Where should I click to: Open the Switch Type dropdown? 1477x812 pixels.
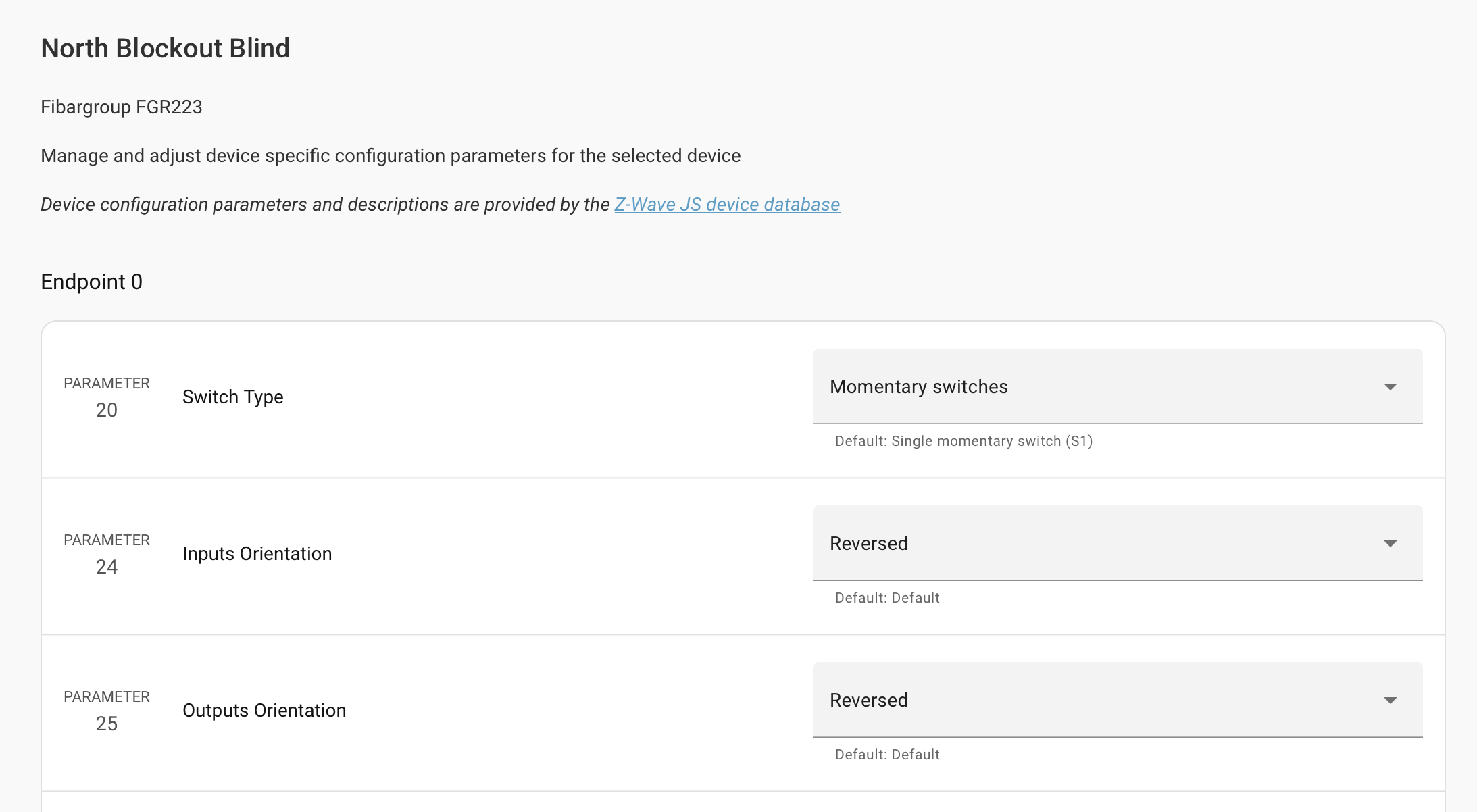click(1118, 386)
